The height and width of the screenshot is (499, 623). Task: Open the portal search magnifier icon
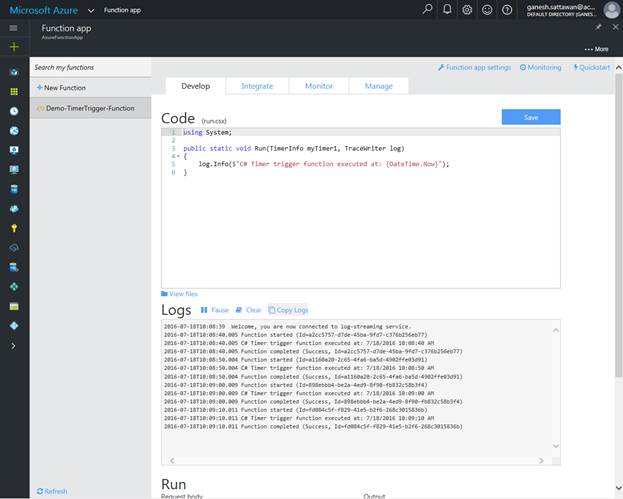coord(428,10)
